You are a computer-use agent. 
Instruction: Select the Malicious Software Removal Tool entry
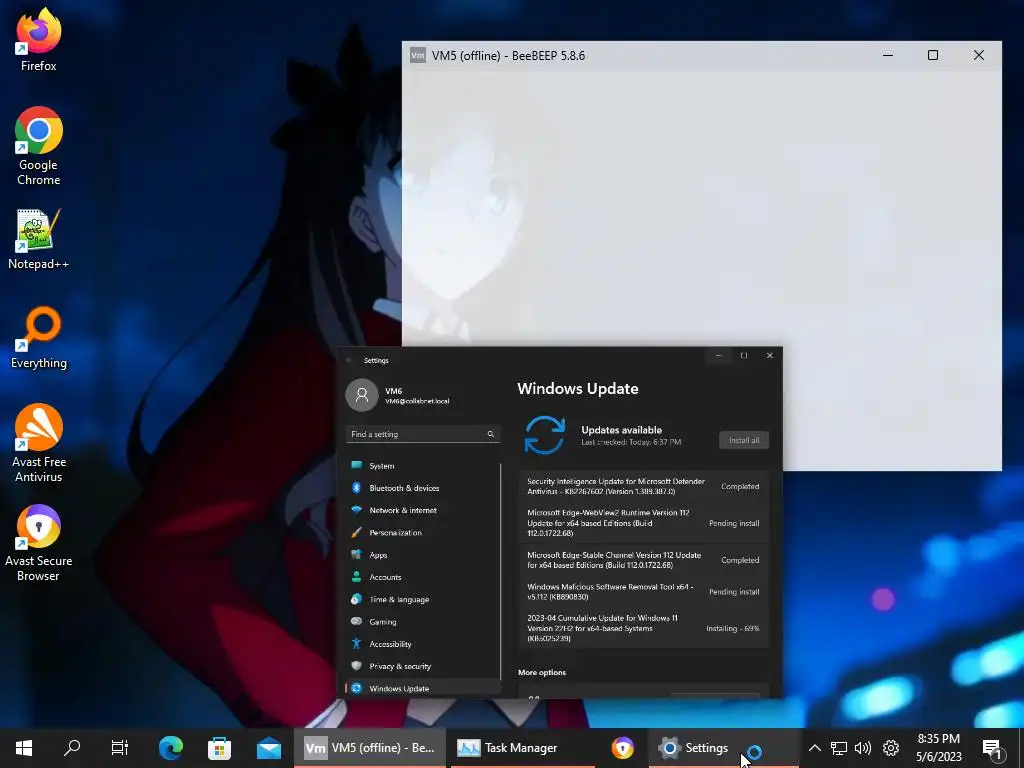coord(644,592)
